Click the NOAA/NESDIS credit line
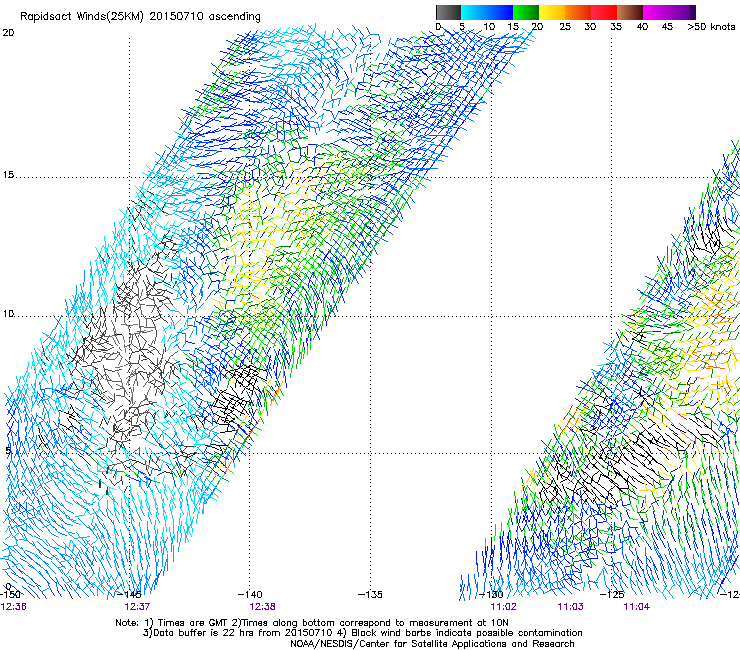 432,644
